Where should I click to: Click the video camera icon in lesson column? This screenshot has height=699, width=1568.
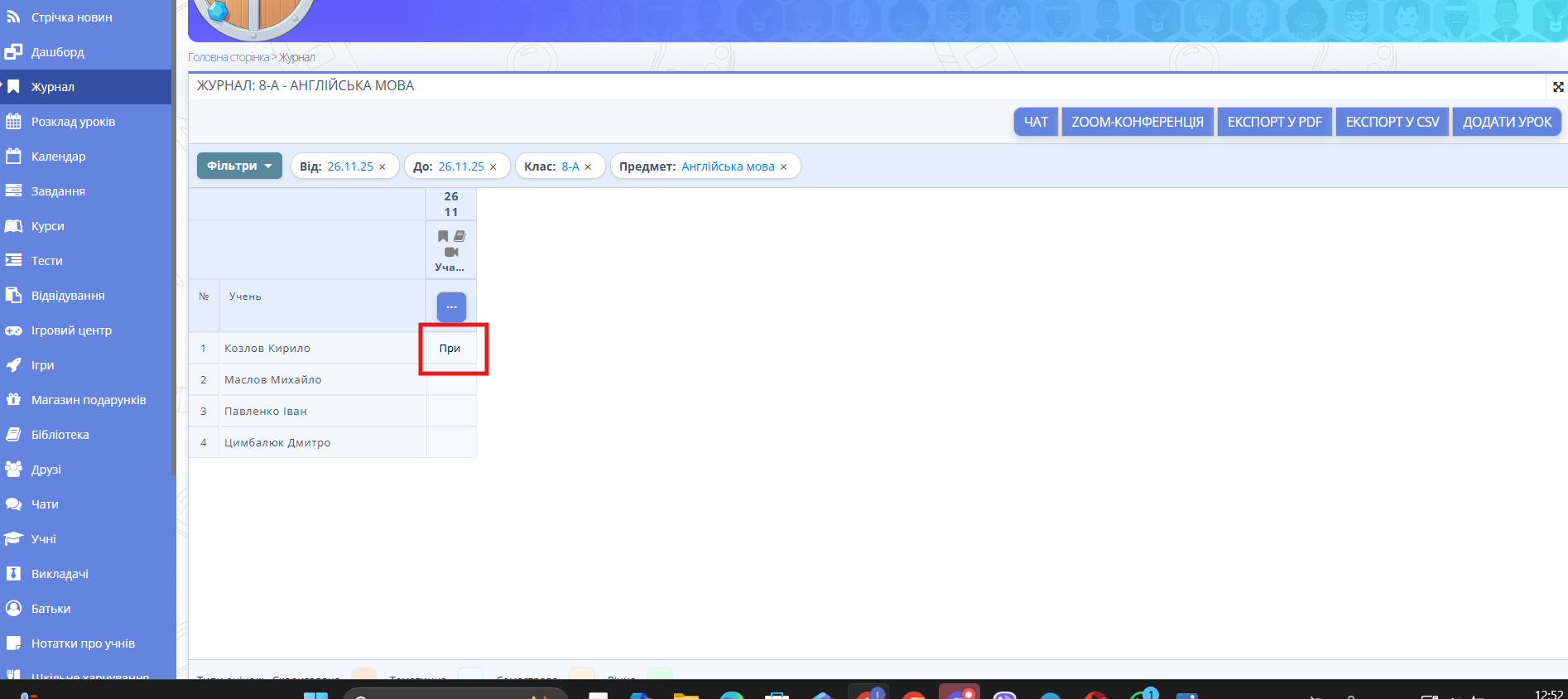coord(451,252)
